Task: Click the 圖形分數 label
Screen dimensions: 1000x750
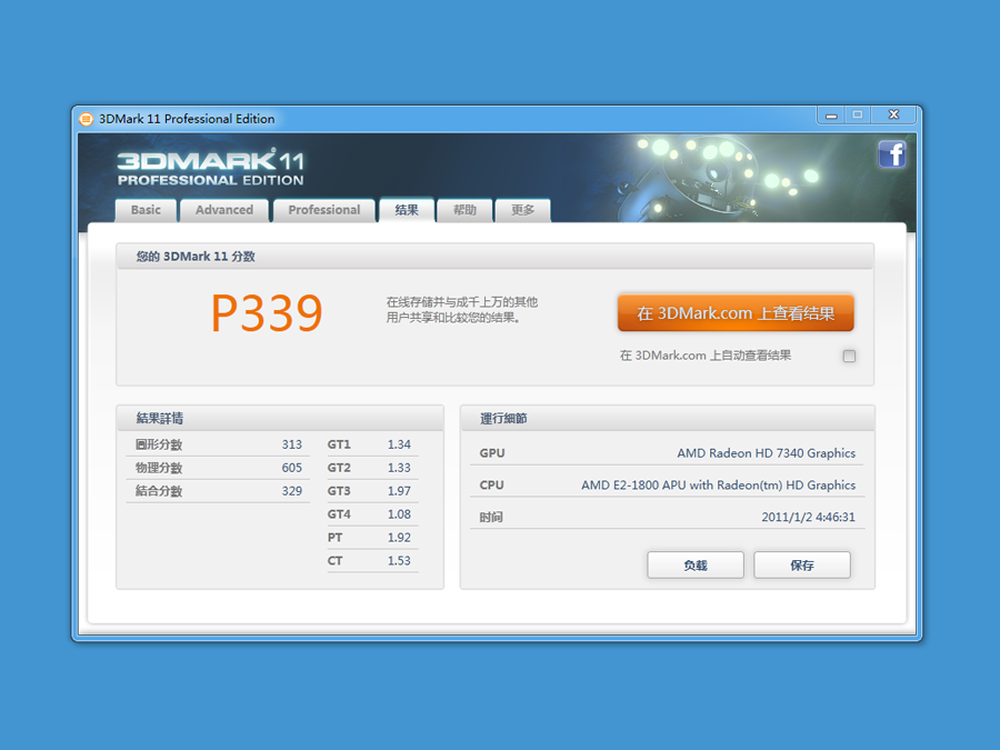Action: pyautogui.click(x=159, y=445)
